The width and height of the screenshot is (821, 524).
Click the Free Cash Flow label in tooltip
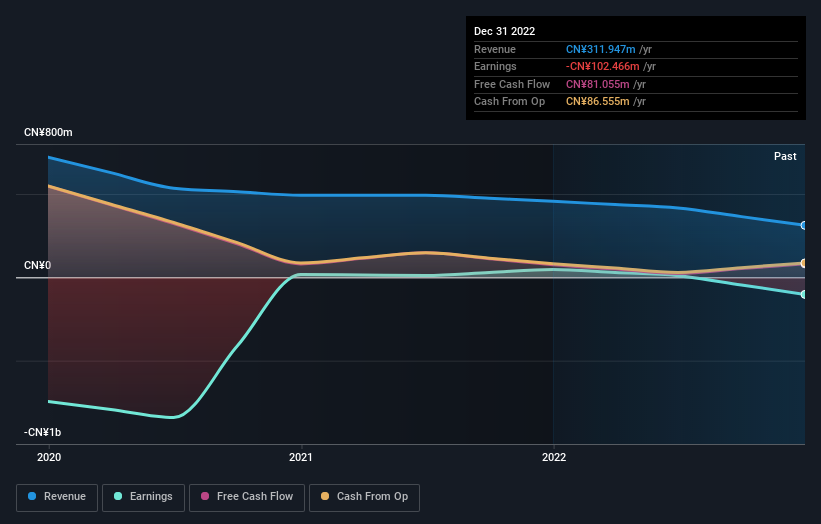[x=512, y=84]
